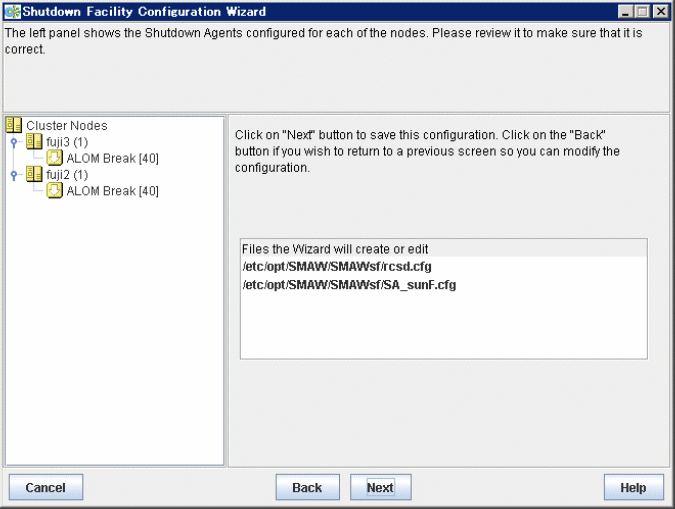Close the Shutdown Facility Configuration Wizard window
This screenshot has height=509, width=675.
(660, 12)
